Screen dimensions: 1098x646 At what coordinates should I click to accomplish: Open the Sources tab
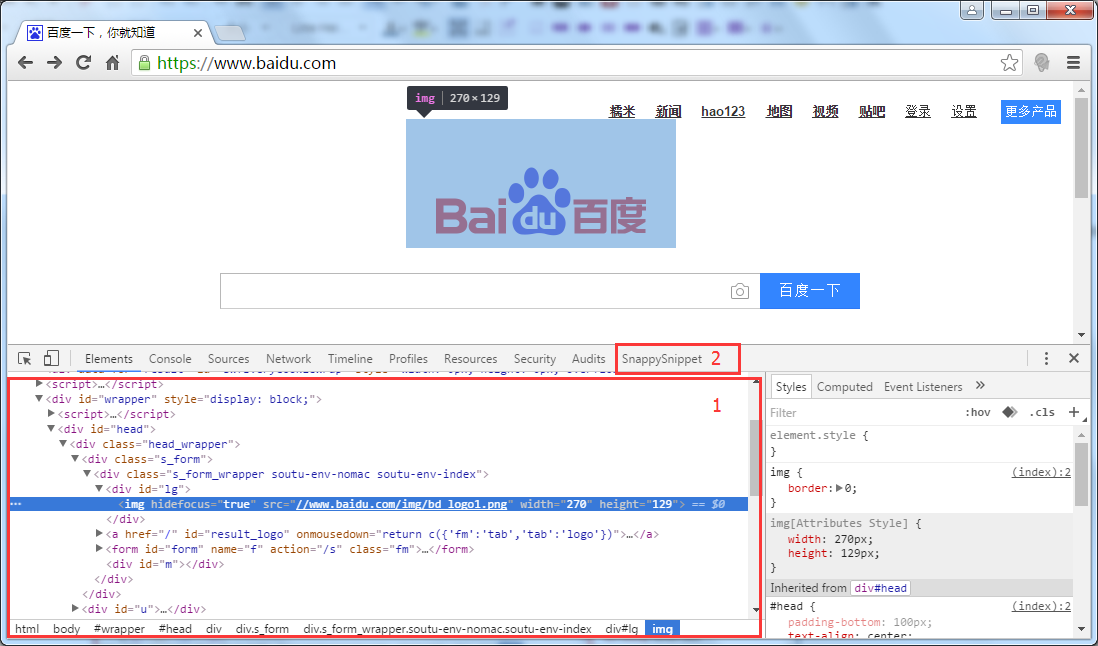click(x=228, y=358)
